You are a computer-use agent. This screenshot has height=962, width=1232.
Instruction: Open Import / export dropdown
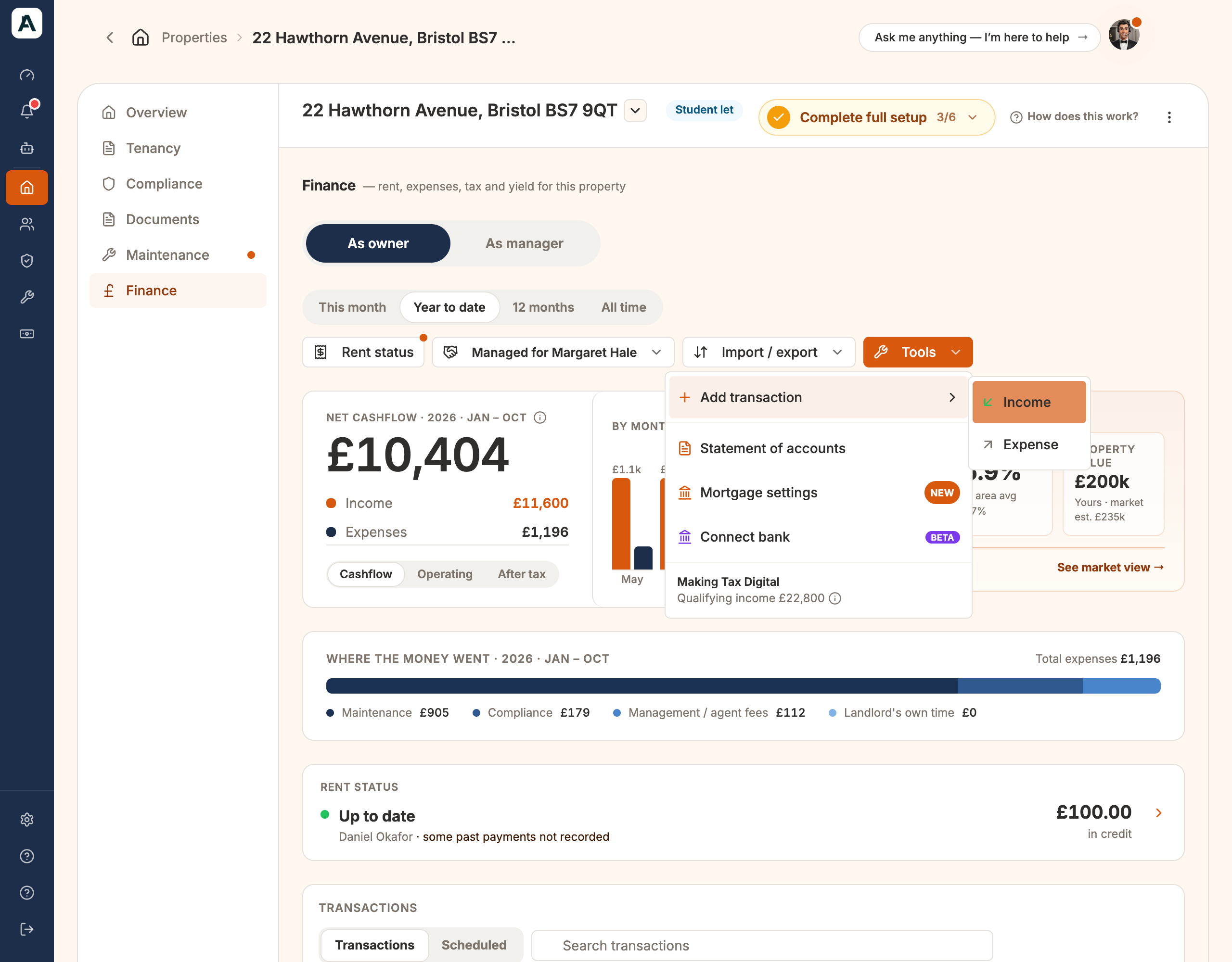(x=769, y=353)
